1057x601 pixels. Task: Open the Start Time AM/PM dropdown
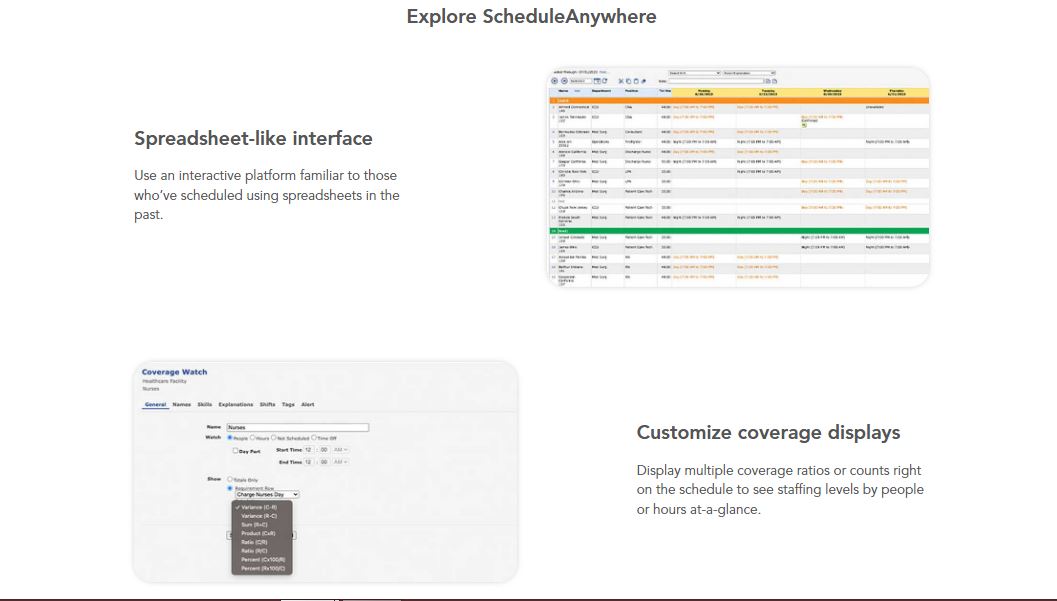341,450
